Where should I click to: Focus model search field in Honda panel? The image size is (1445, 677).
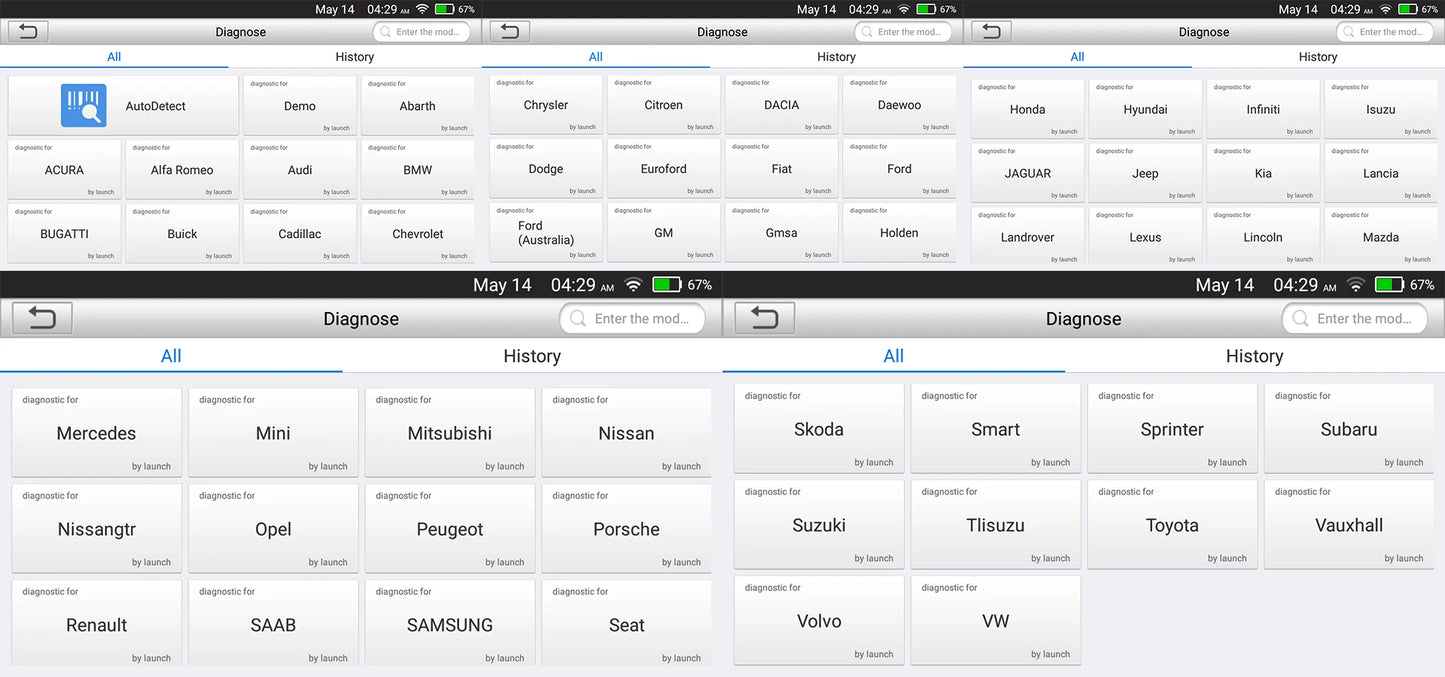[x=1384, y=32]
